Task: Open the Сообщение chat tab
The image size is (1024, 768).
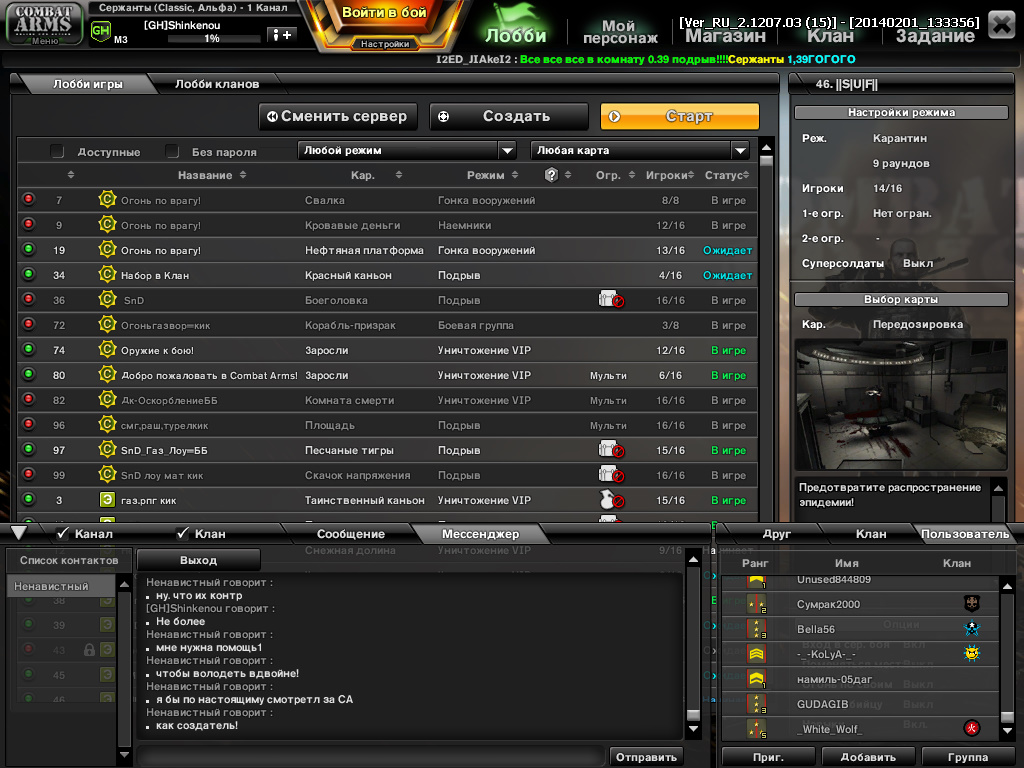Action: tap(351, 534)
